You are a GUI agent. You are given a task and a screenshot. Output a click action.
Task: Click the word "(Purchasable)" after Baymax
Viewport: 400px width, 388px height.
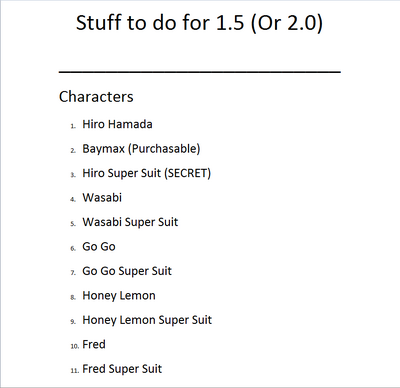point(164,149)
